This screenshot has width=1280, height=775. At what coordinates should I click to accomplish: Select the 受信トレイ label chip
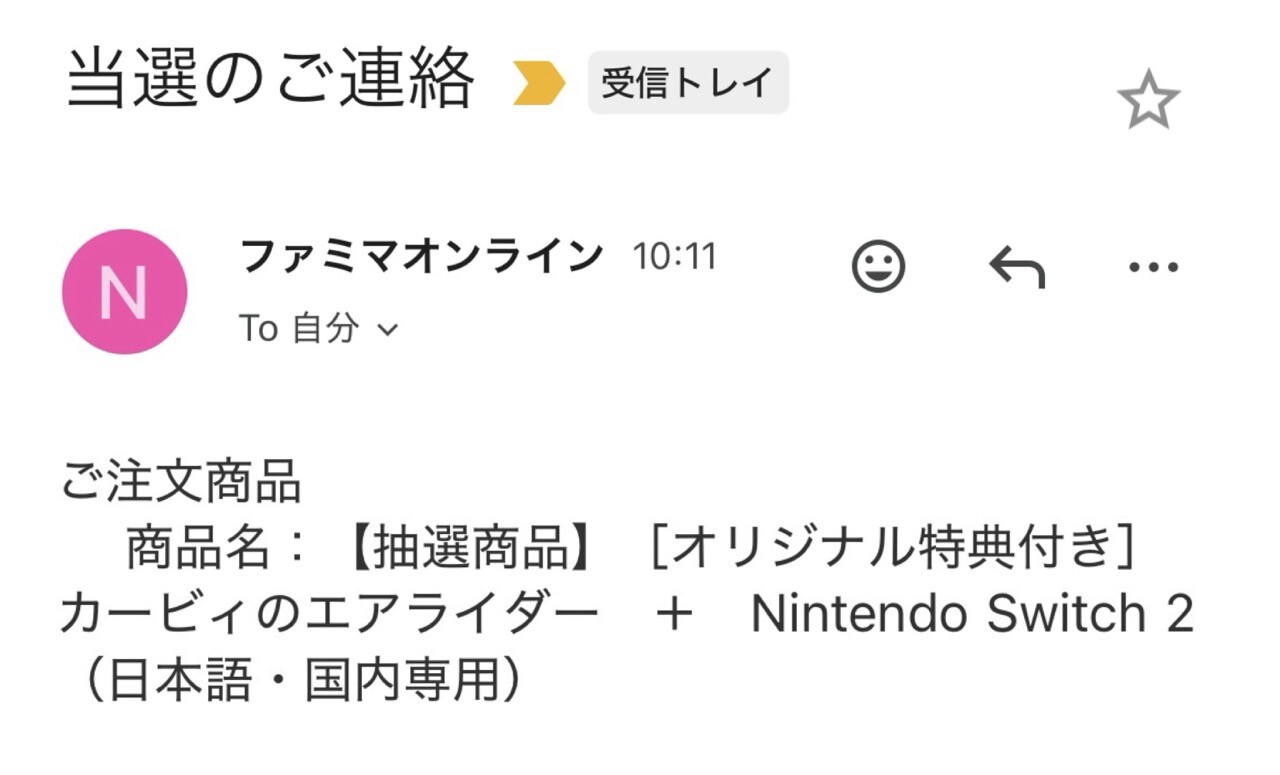688,83
